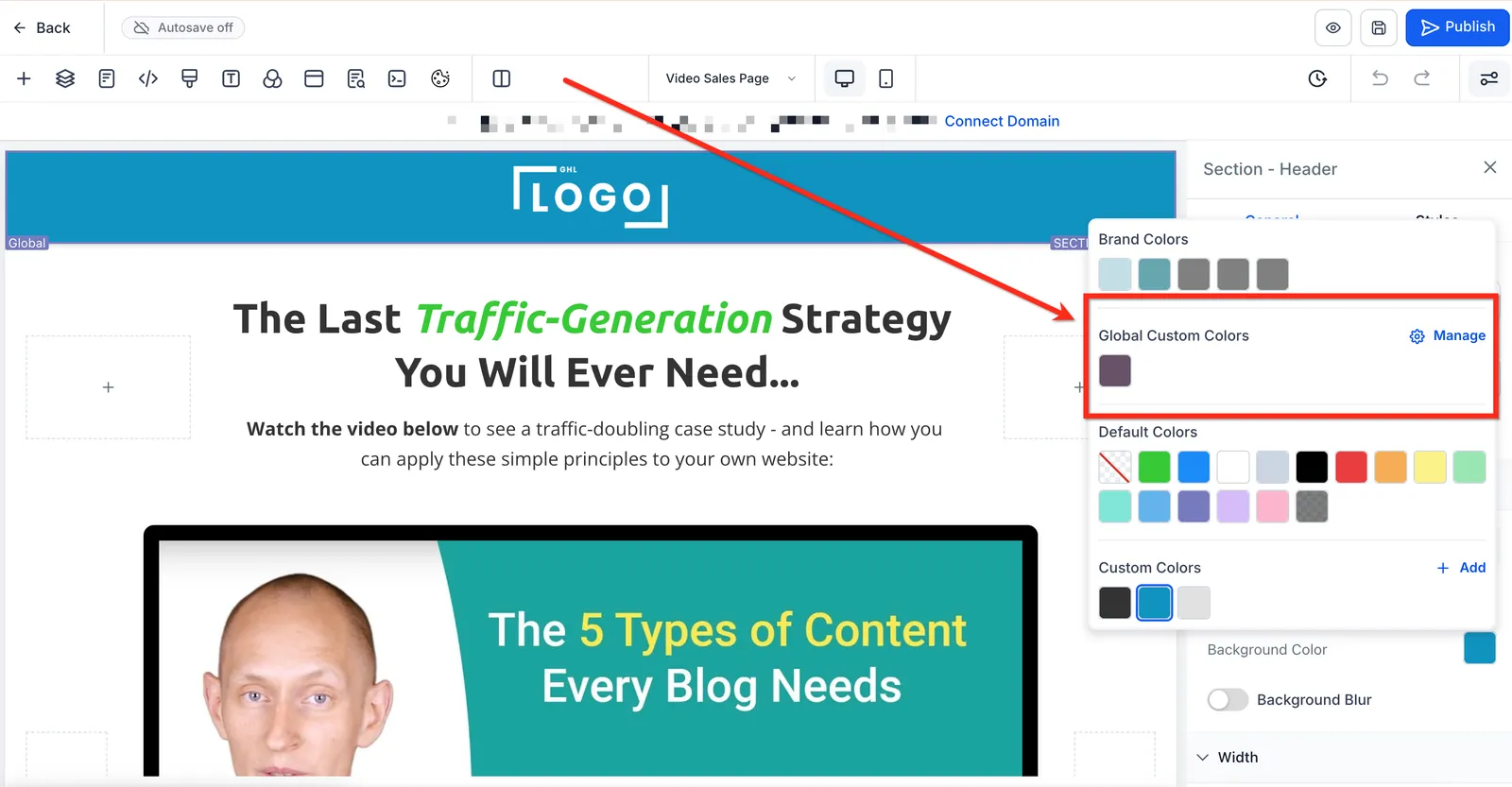Click the preview eye icon
The image size is (1512, 787).
(1332, 27)
